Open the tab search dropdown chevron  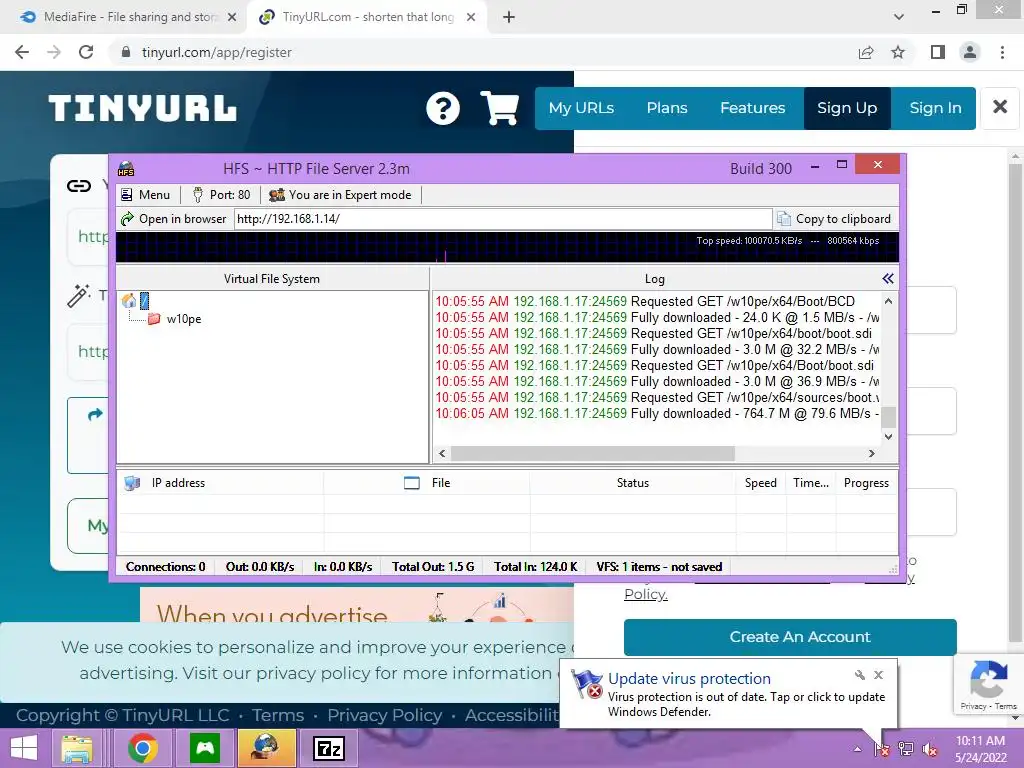tap(899, 17)
